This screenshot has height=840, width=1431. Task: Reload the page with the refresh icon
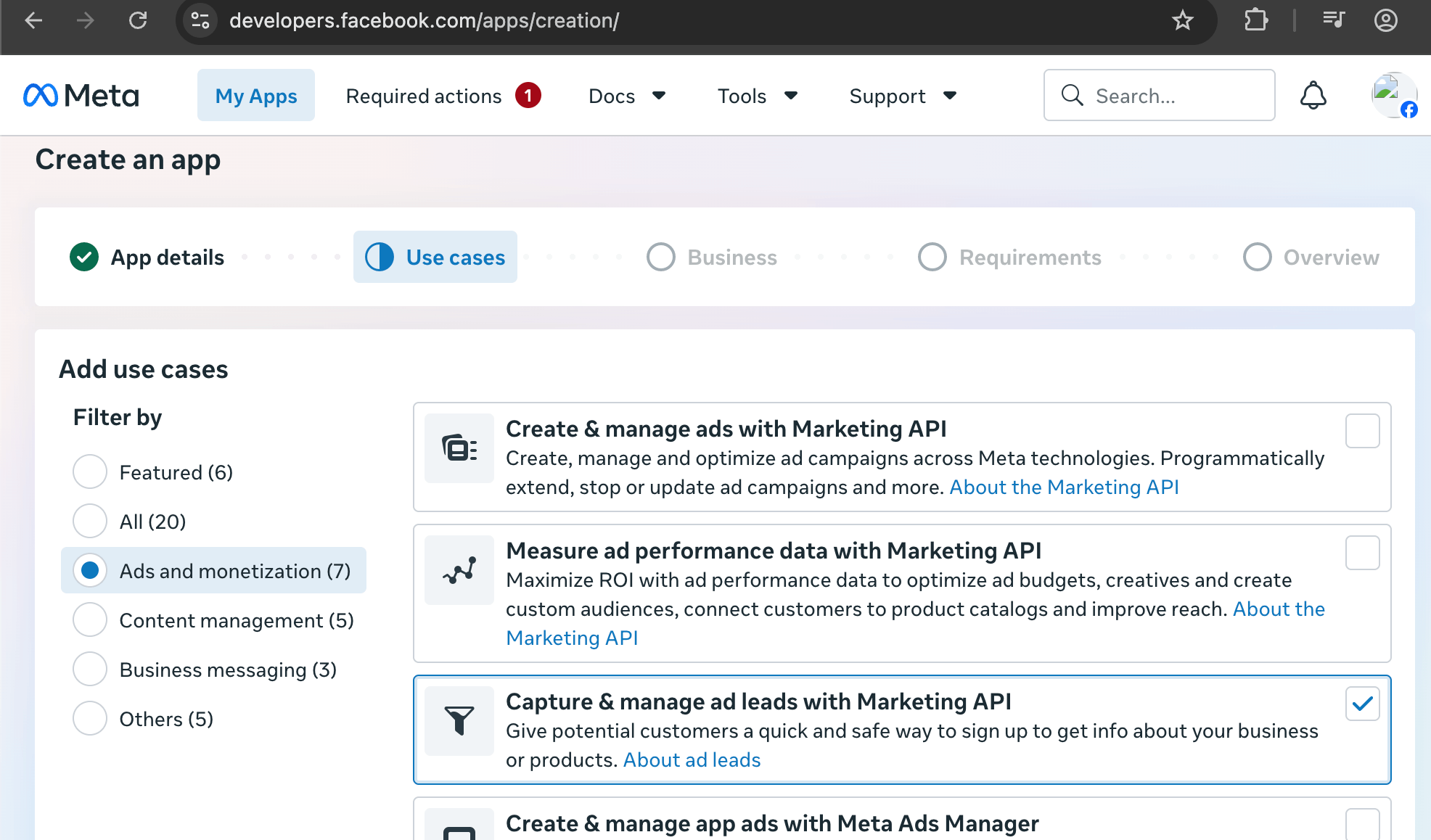point(138,20)
